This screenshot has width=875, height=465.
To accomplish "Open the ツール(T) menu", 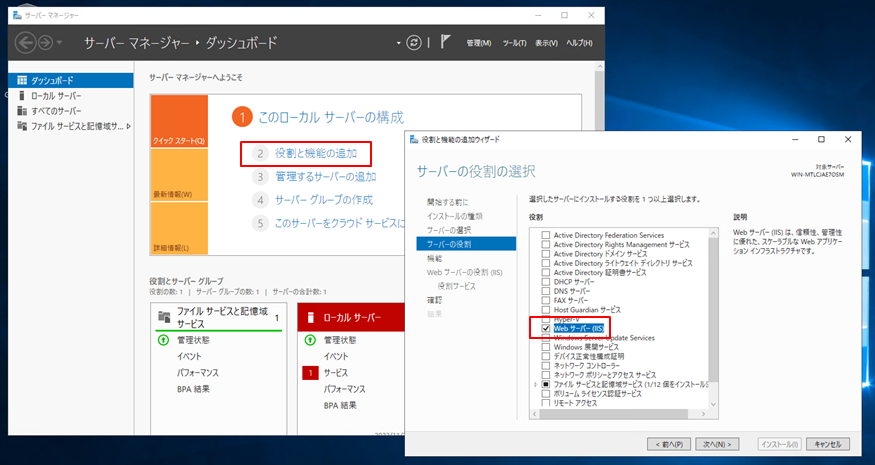I will 514,43.
